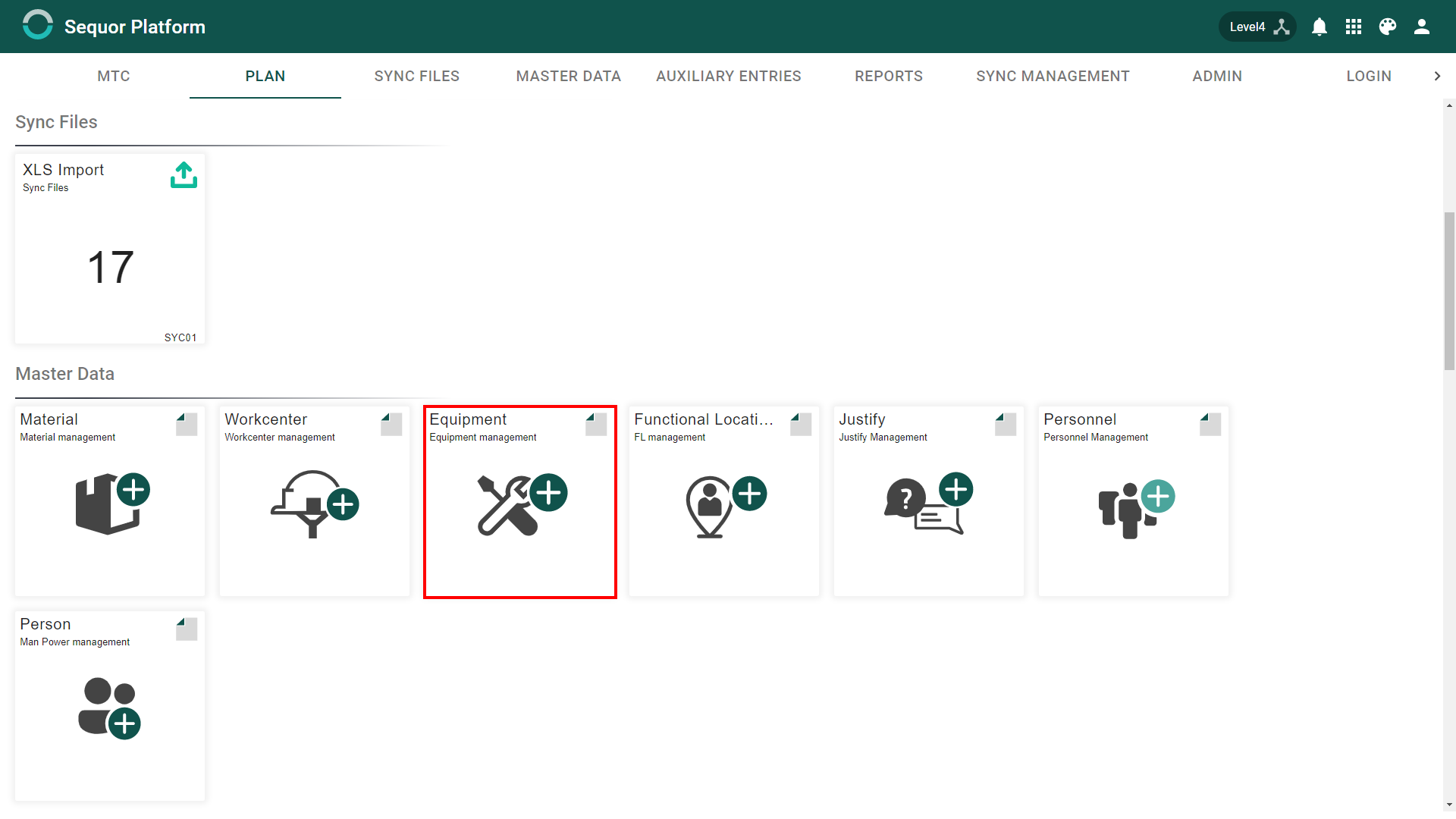Click the Justify tile corner page icon
This screenshot has width=1456, height=819.
pyautogui.click(x=1006, y=424)
